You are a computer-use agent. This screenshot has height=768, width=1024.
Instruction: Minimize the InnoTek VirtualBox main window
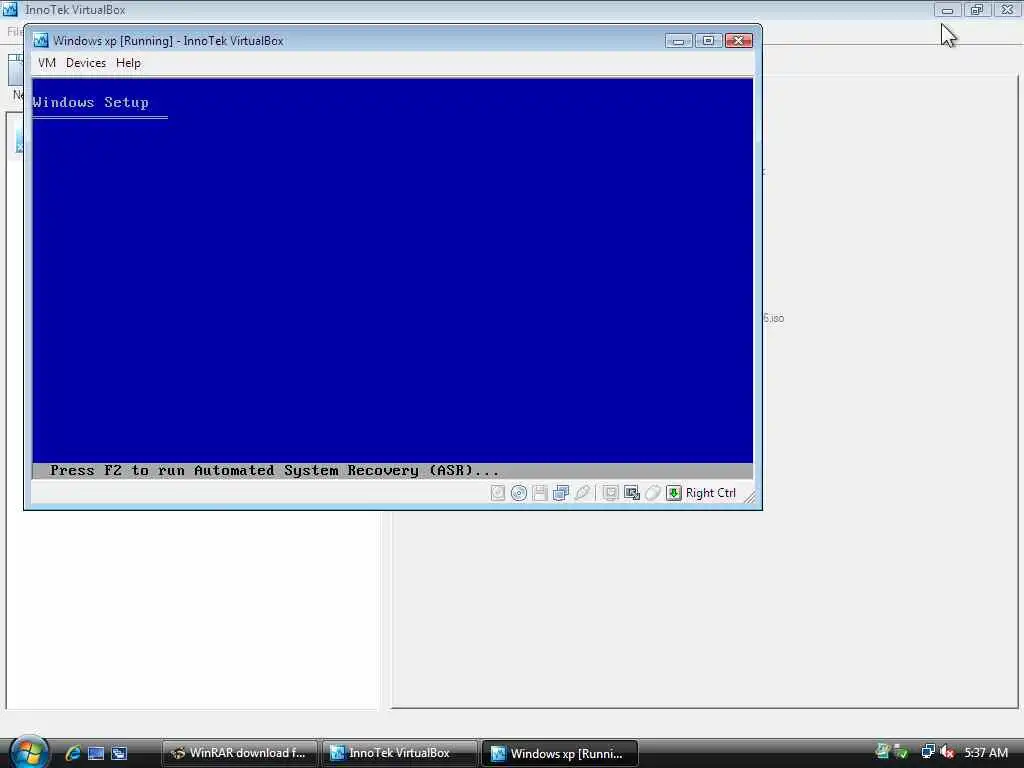pyautogui.click(x=947, y=10)
